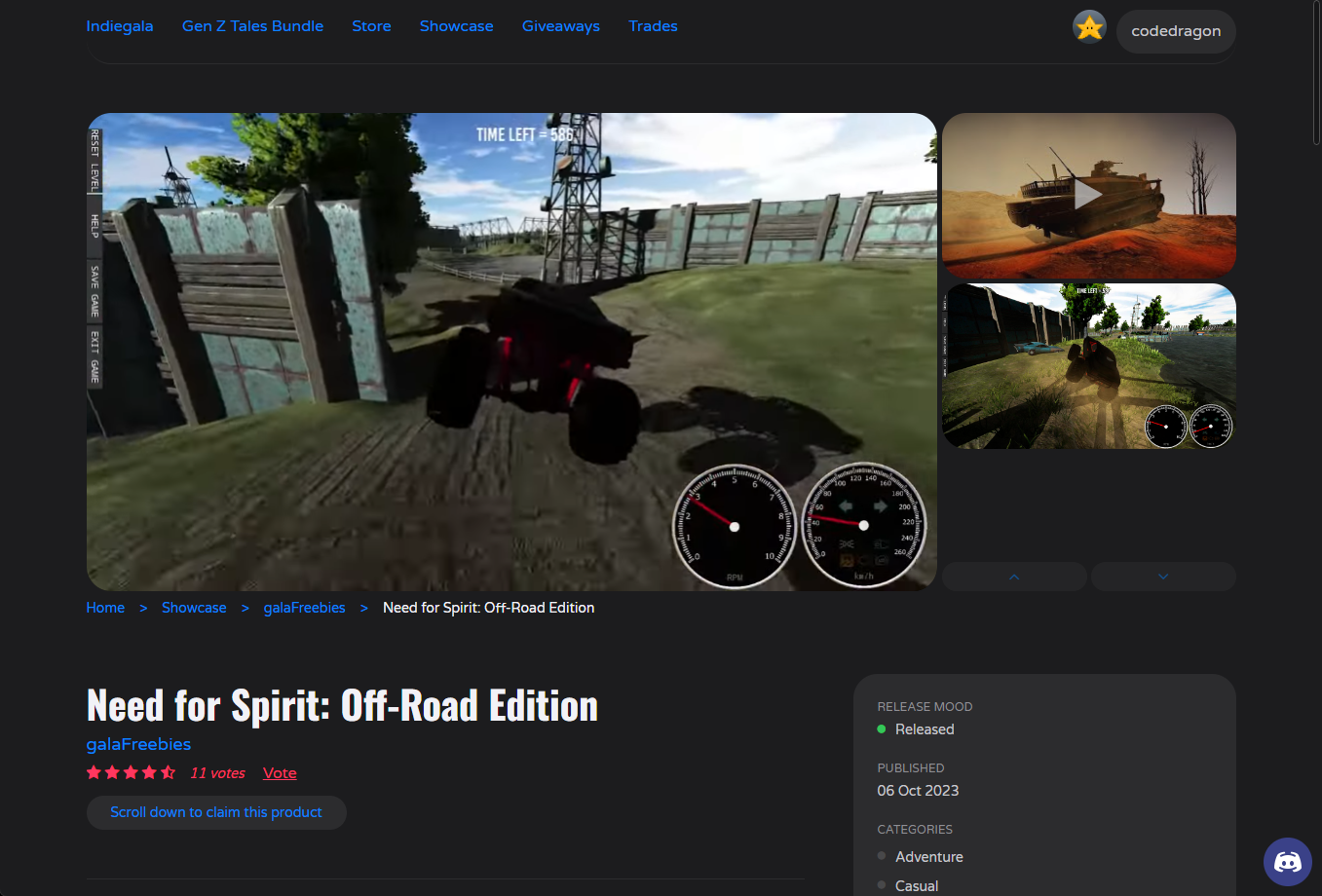Go to Home breadcrumb
Viewport: 1322px width, 896px height.
pyautogui.click(x=105, y=608)
